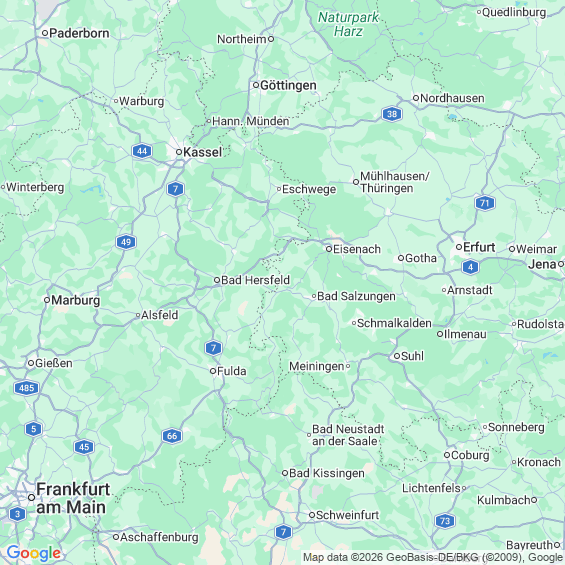Click the A 66 highway shield south of Fulda
Screen dimensions: 565x565
point(172,436)
